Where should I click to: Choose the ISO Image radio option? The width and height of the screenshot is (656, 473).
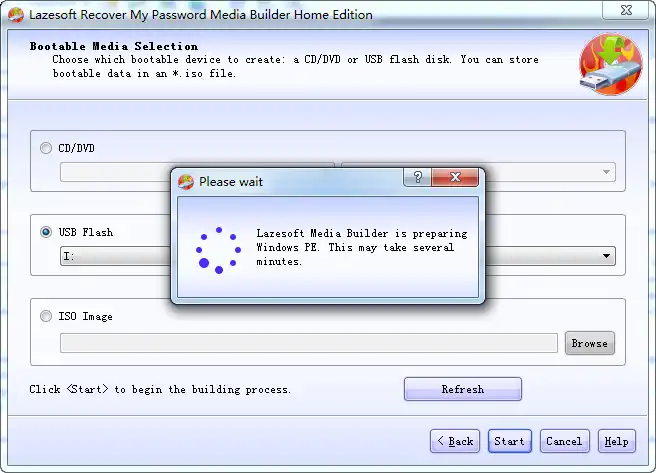point(46,316)
